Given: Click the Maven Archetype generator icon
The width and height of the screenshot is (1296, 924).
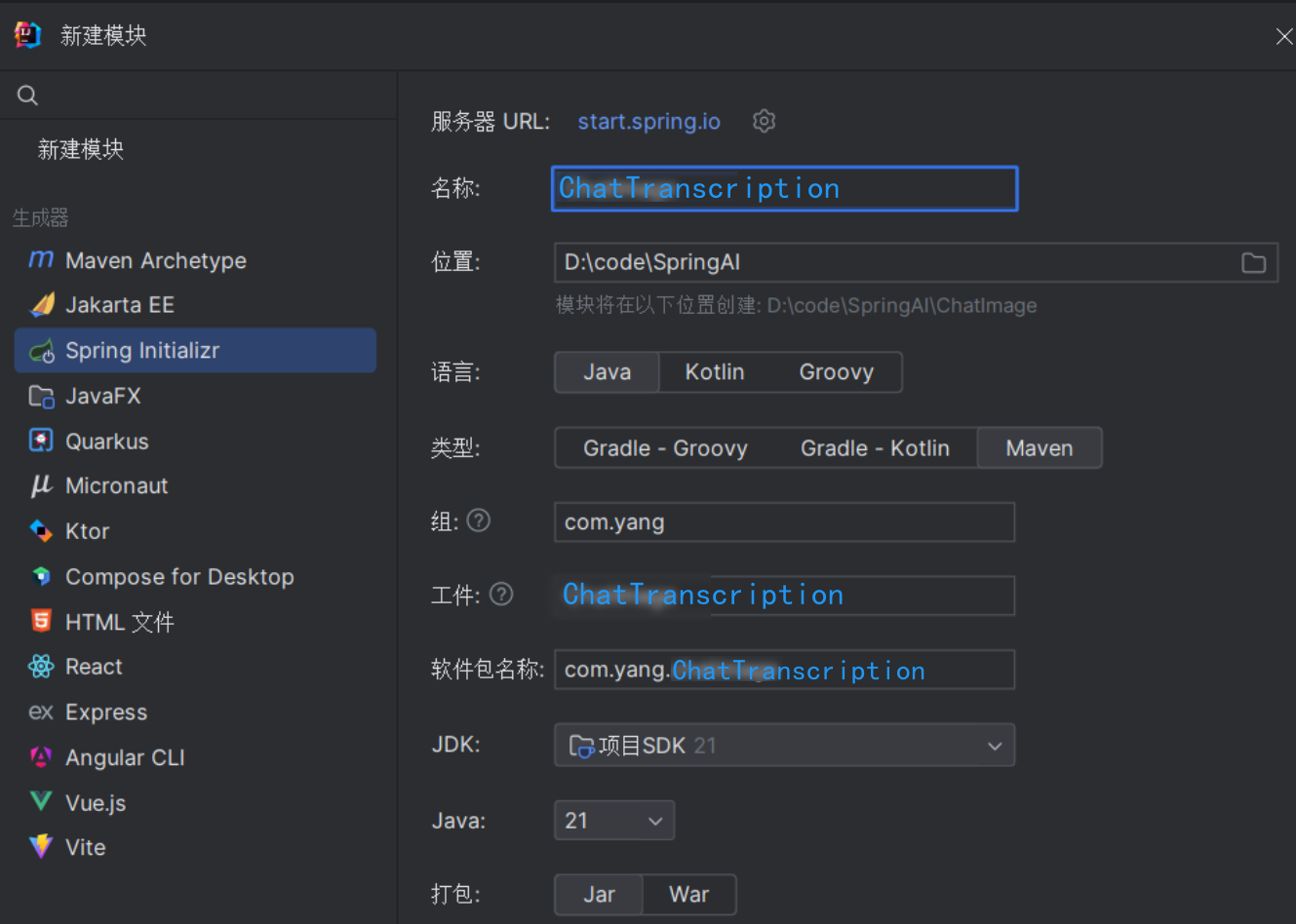Looking at the screenshot, I should (x=41, y=259).
